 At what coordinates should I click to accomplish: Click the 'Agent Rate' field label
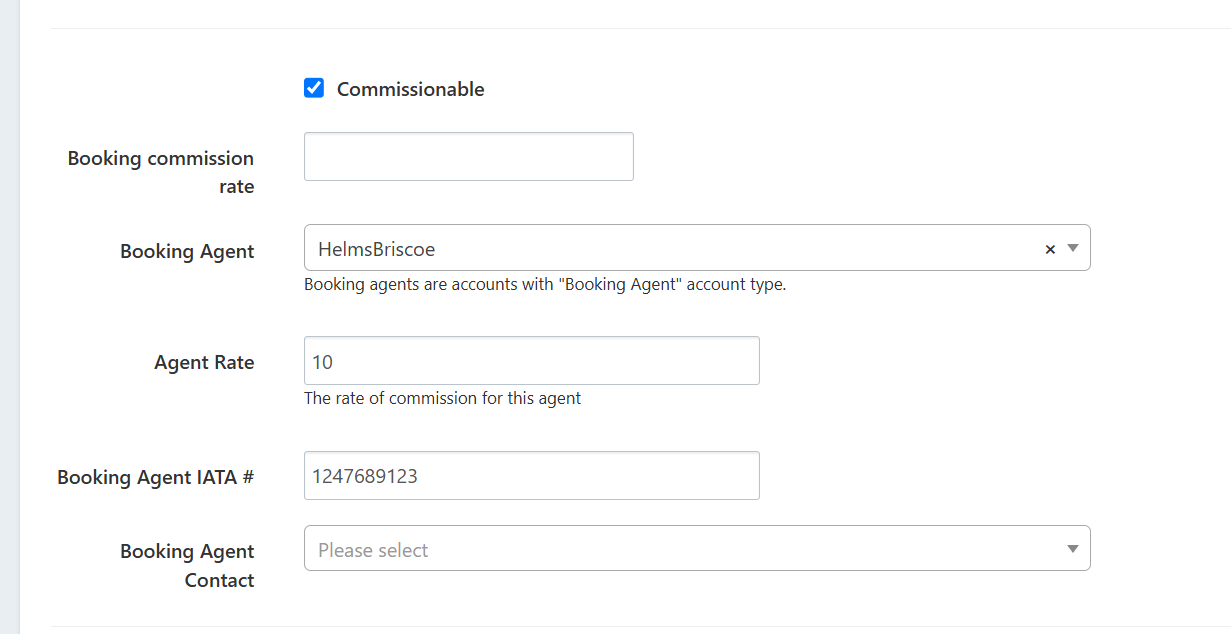click(x=204, y=362)
